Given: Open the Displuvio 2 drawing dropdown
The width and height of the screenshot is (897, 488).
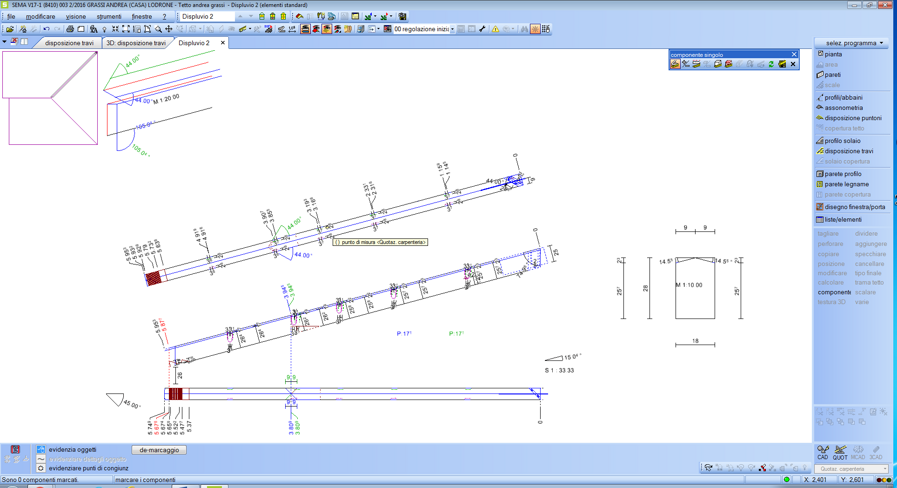Looking at the screenshot, I should coord(208,17).
